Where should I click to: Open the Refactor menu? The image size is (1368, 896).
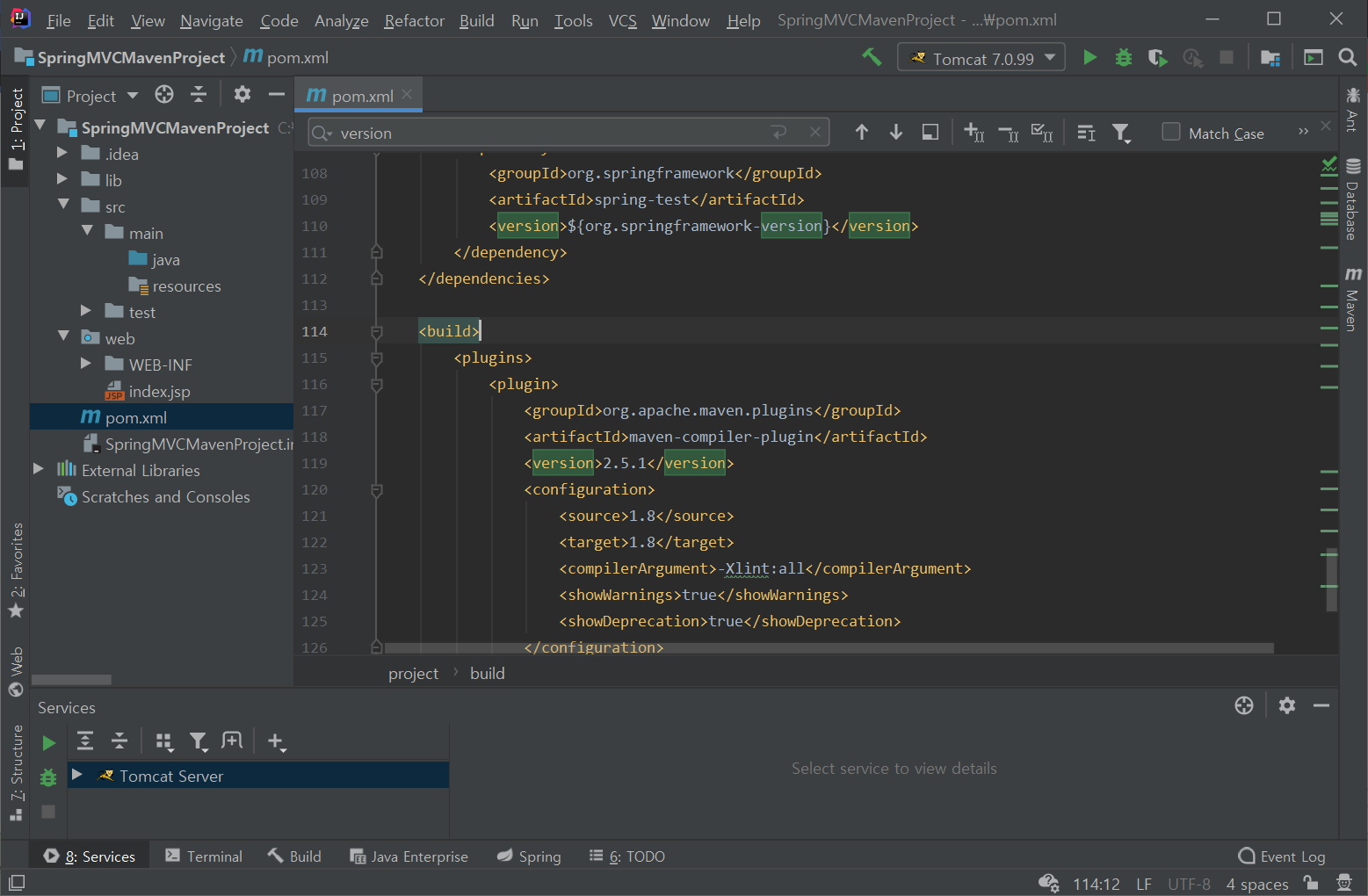click(x=414, y=20)
